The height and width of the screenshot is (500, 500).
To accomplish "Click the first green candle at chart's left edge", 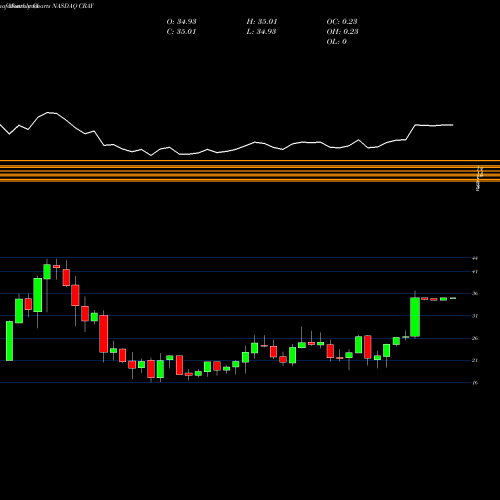I will coord(9,341).
